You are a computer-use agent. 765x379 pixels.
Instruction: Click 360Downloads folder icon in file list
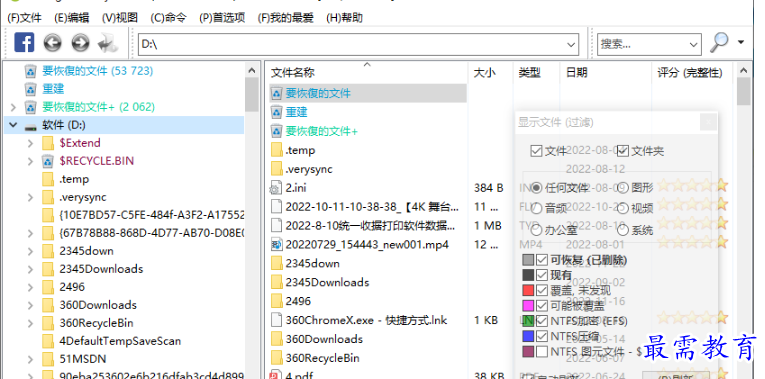pos(277,339)
